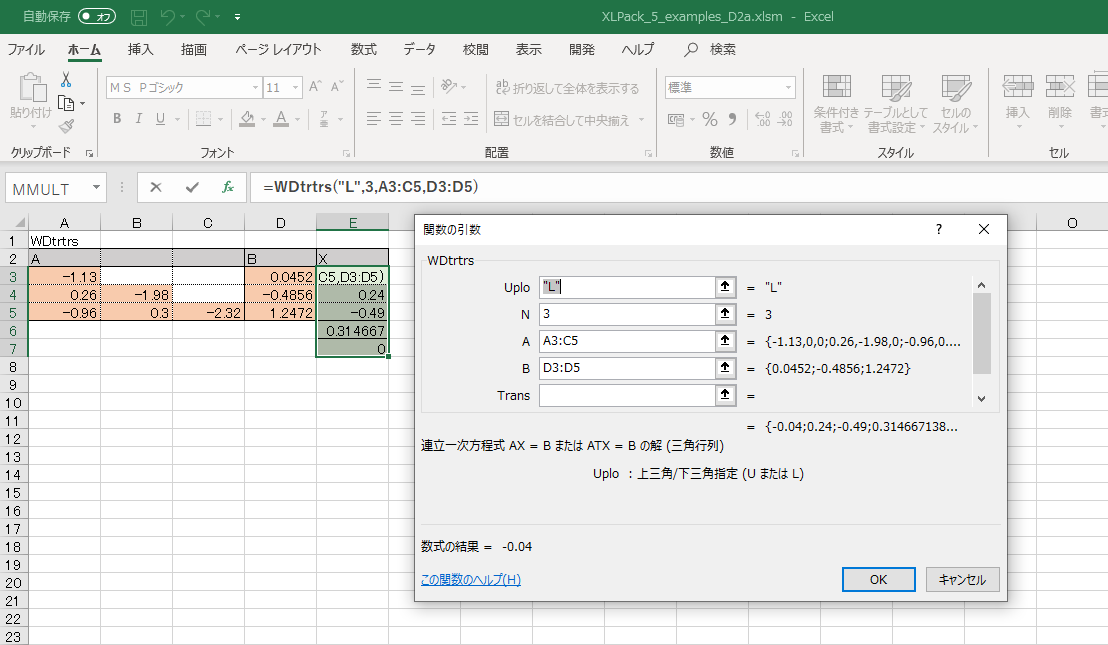This screenshot has width=1108, height=645.
Task: Toggle the AutoSave switch
Action: coord(96,17)
